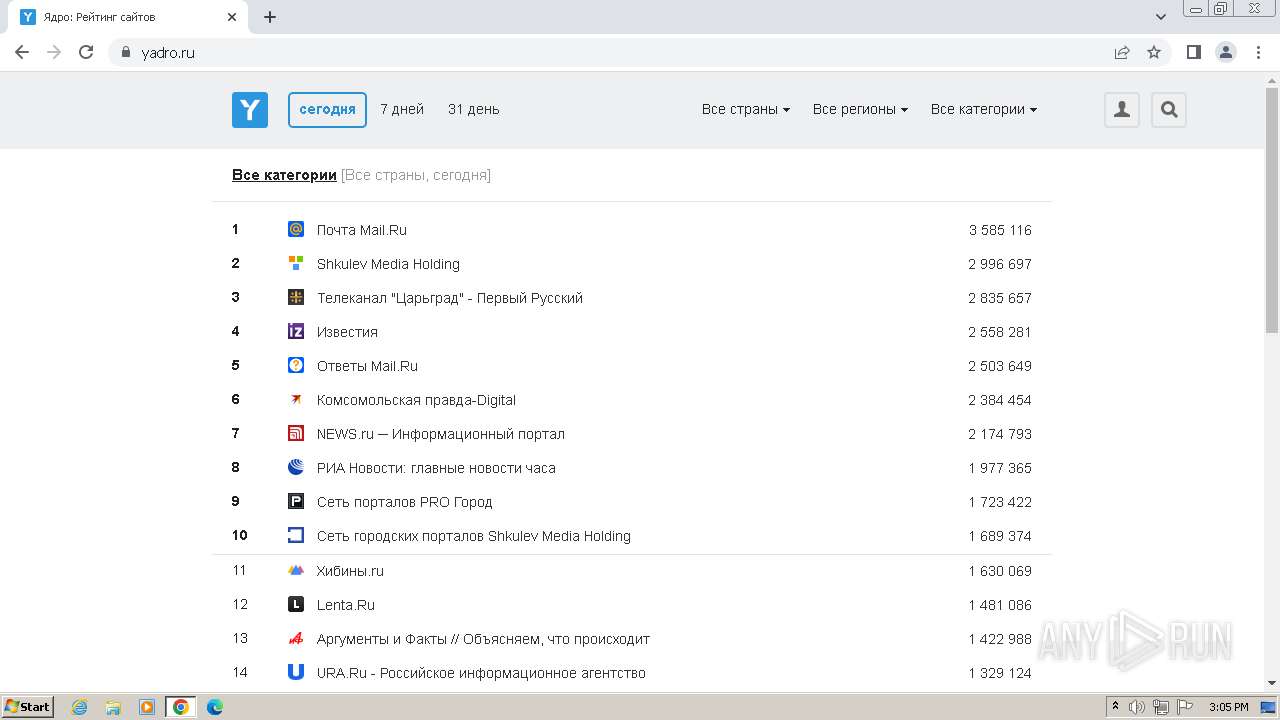Click the Почта Mail.Ru favicon
The height and width of the screenshot is (720, 1280).
click(x=296, y=230)
